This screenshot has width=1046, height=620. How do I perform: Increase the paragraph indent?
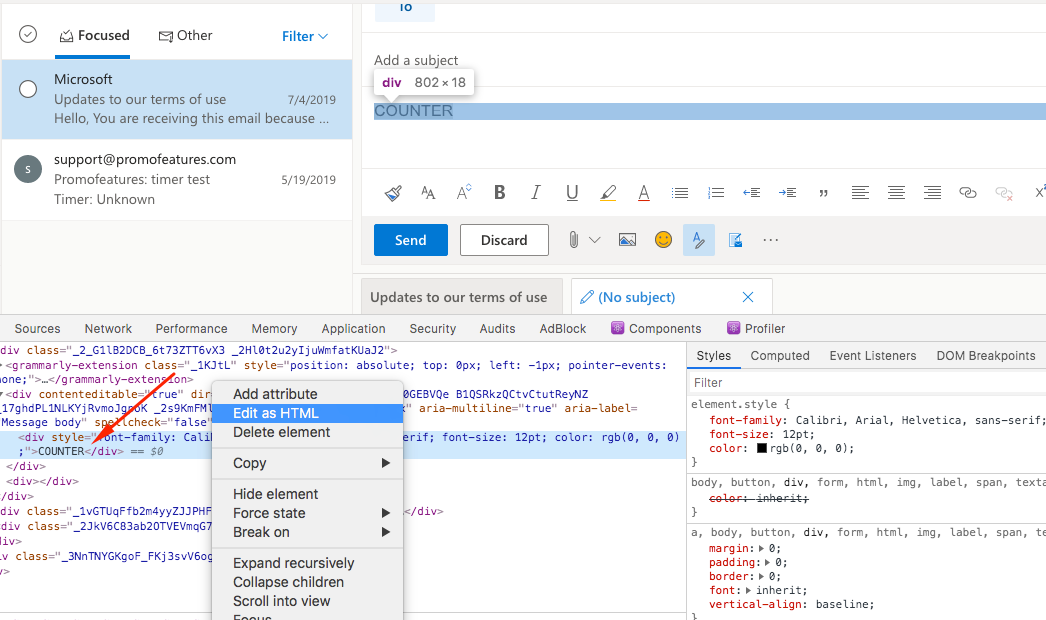pos(787,193)
